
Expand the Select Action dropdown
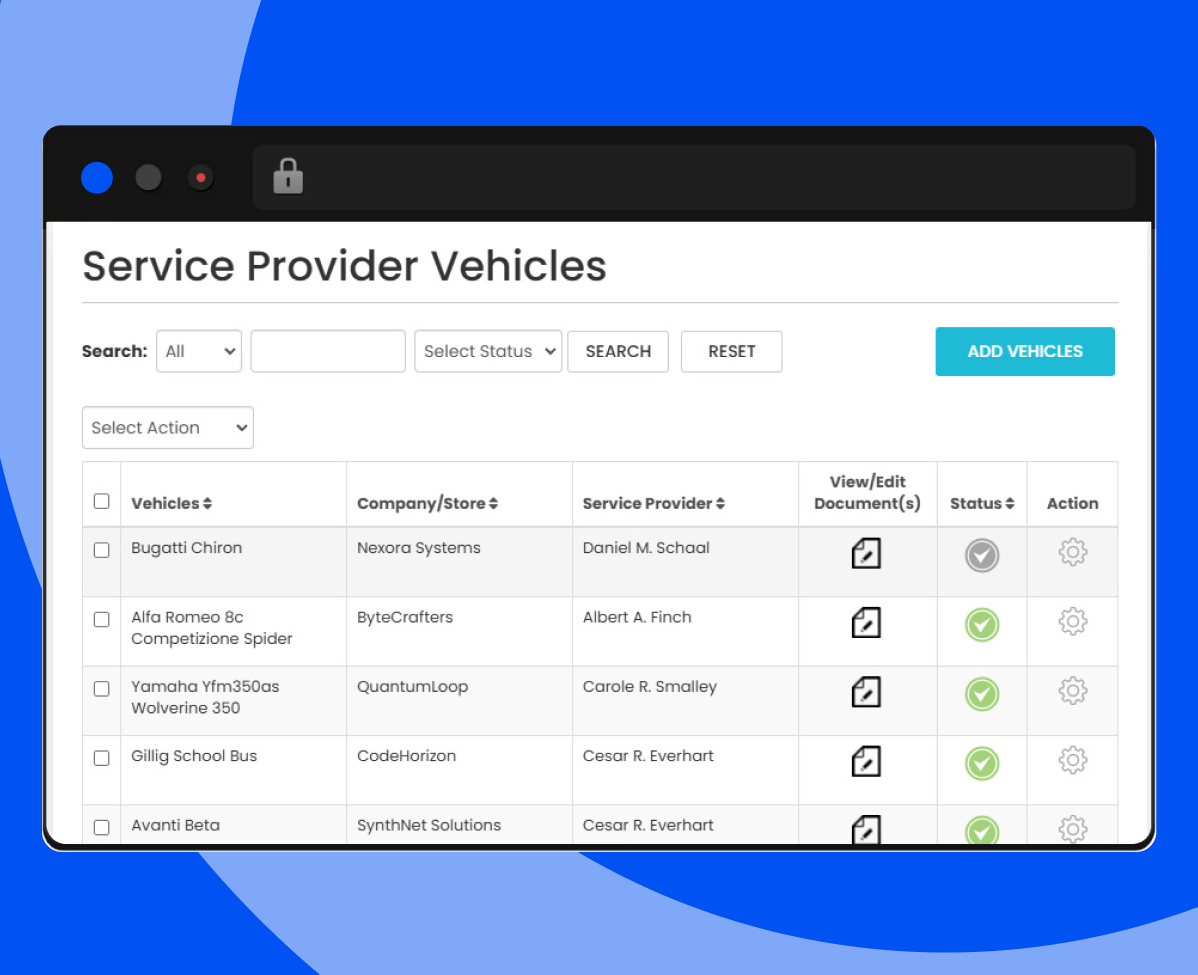coord(168,428)
